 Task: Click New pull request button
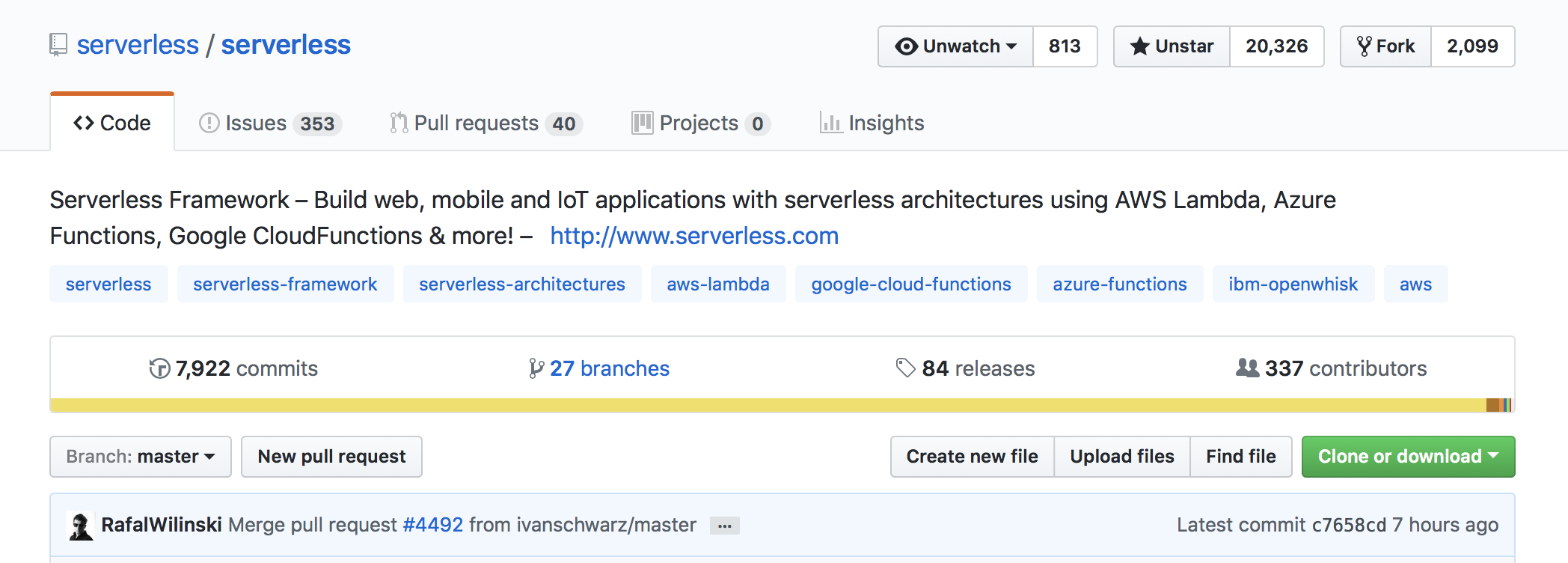point(331,457)
